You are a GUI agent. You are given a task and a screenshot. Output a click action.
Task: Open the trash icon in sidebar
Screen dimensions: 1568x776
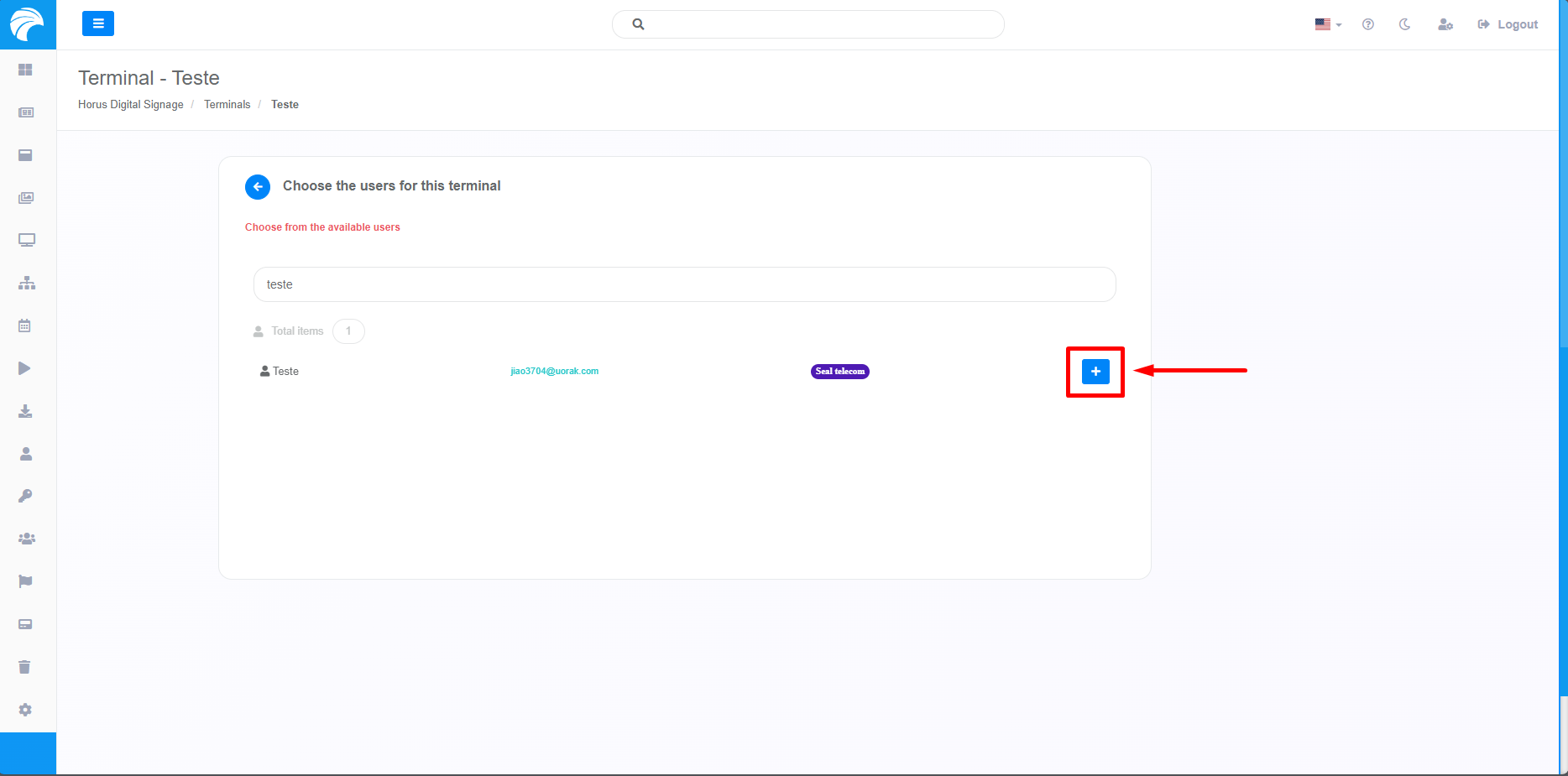[x=25, y=667]
